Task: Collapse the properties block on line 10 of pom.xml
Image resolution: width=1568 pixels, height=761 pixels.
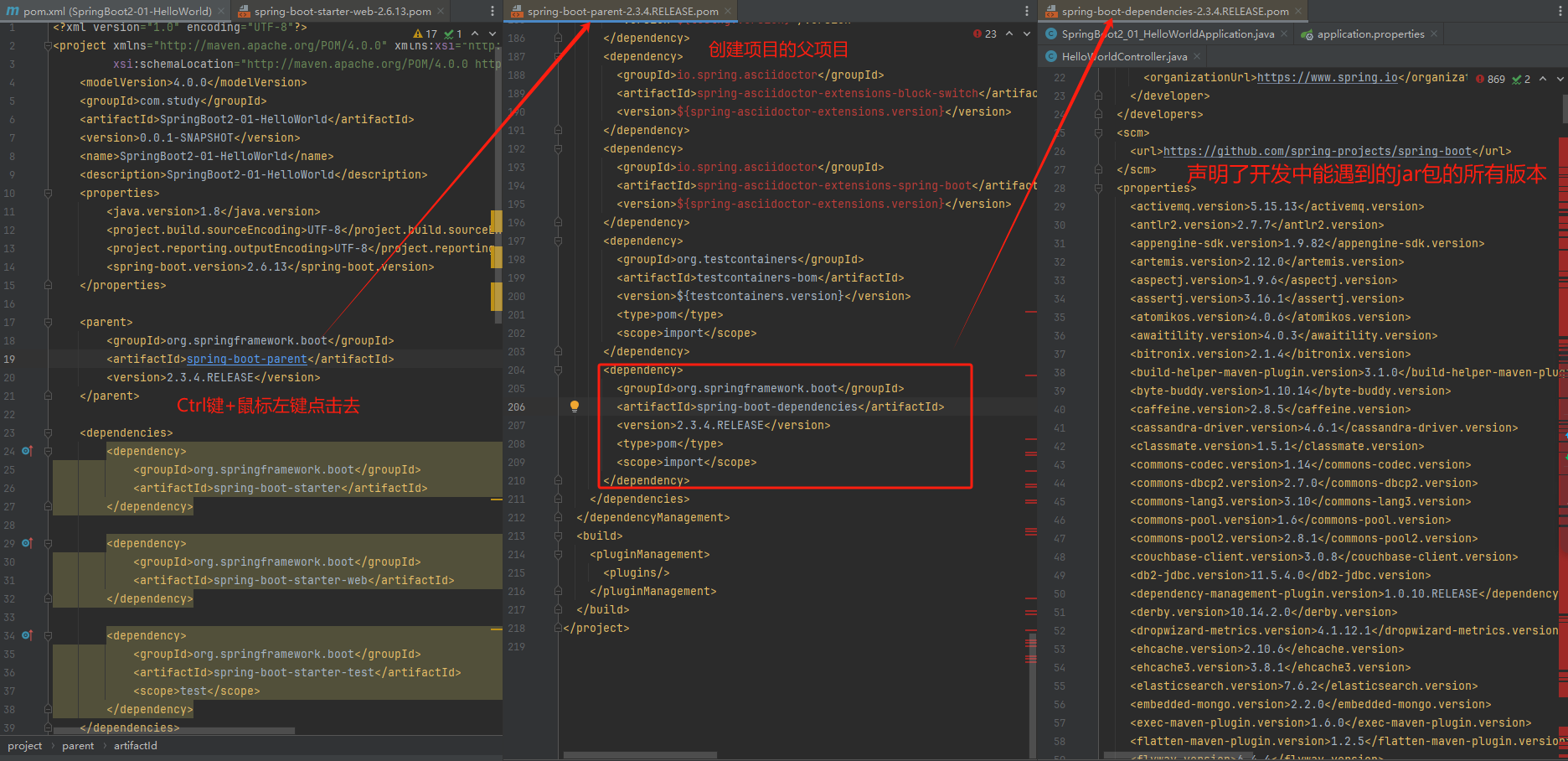Action: (x=48, y=193)
